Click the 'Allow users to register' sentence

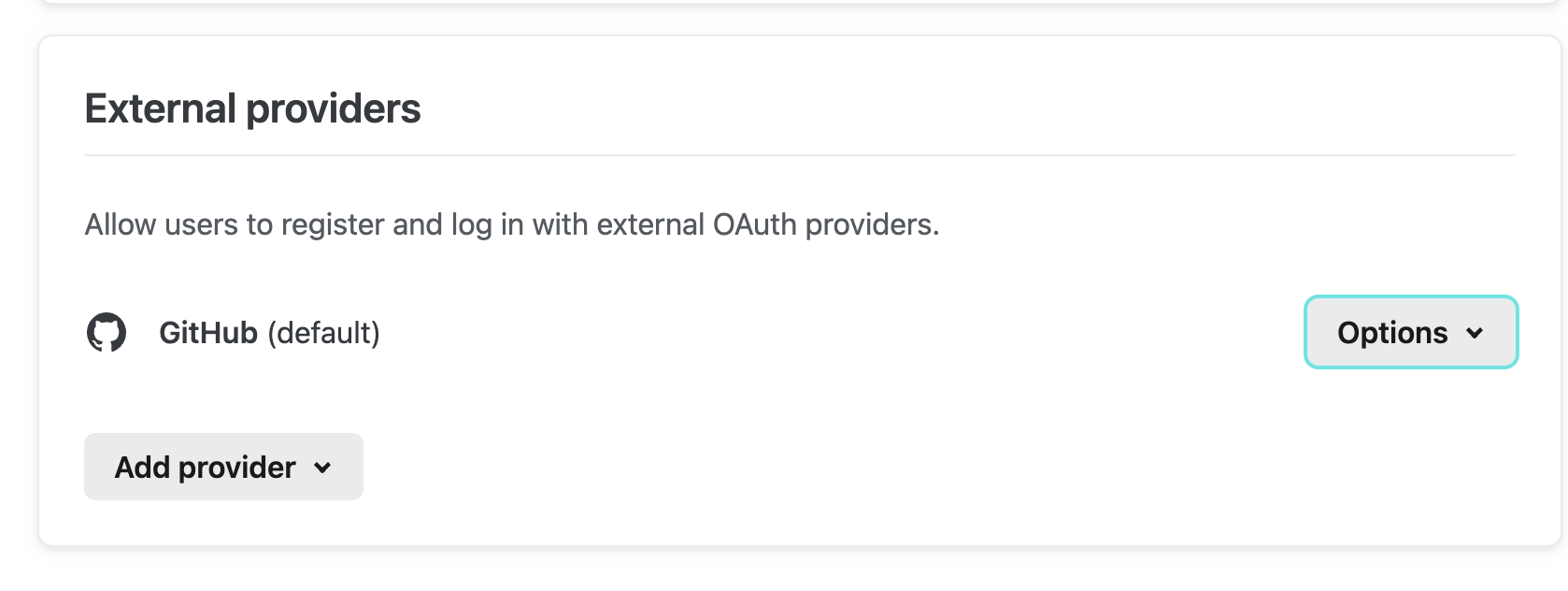(511, 224)
